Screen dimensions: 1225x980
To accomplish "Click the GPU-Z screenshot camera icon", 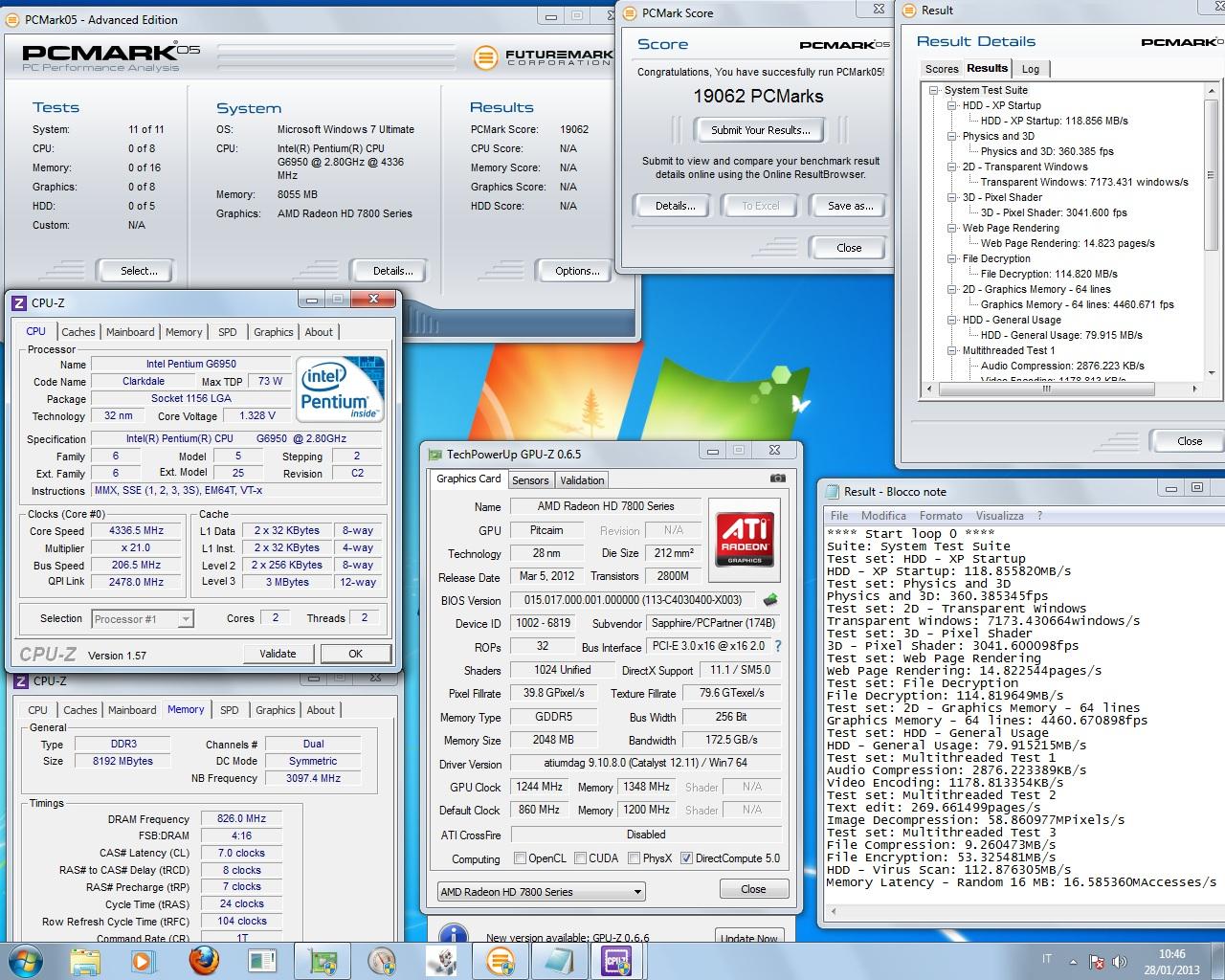I will 777,479.
